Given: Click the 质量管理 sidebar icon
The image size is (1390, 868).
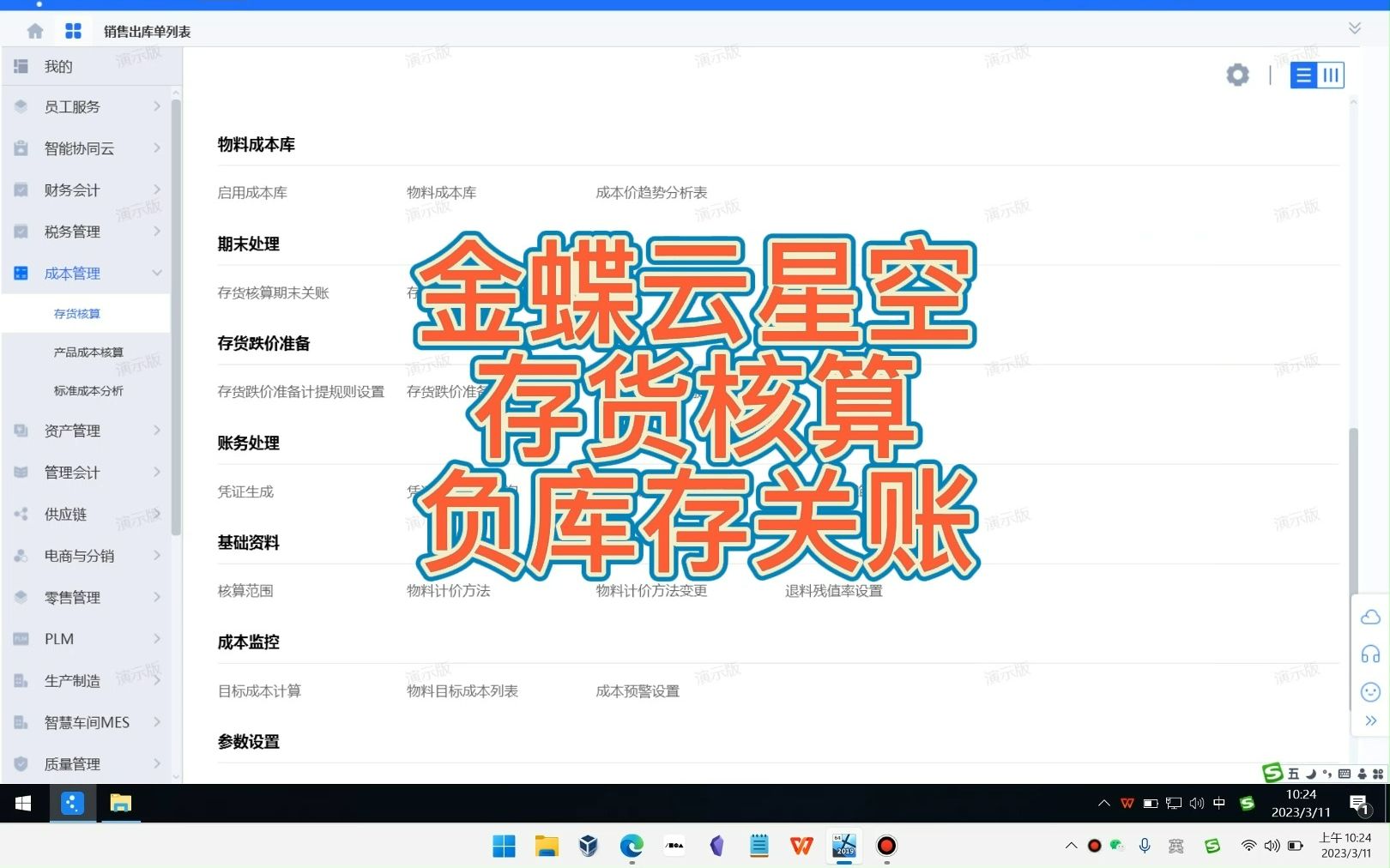Looking at the screenshot, I should pyautogui.click(x=21, y=763).
